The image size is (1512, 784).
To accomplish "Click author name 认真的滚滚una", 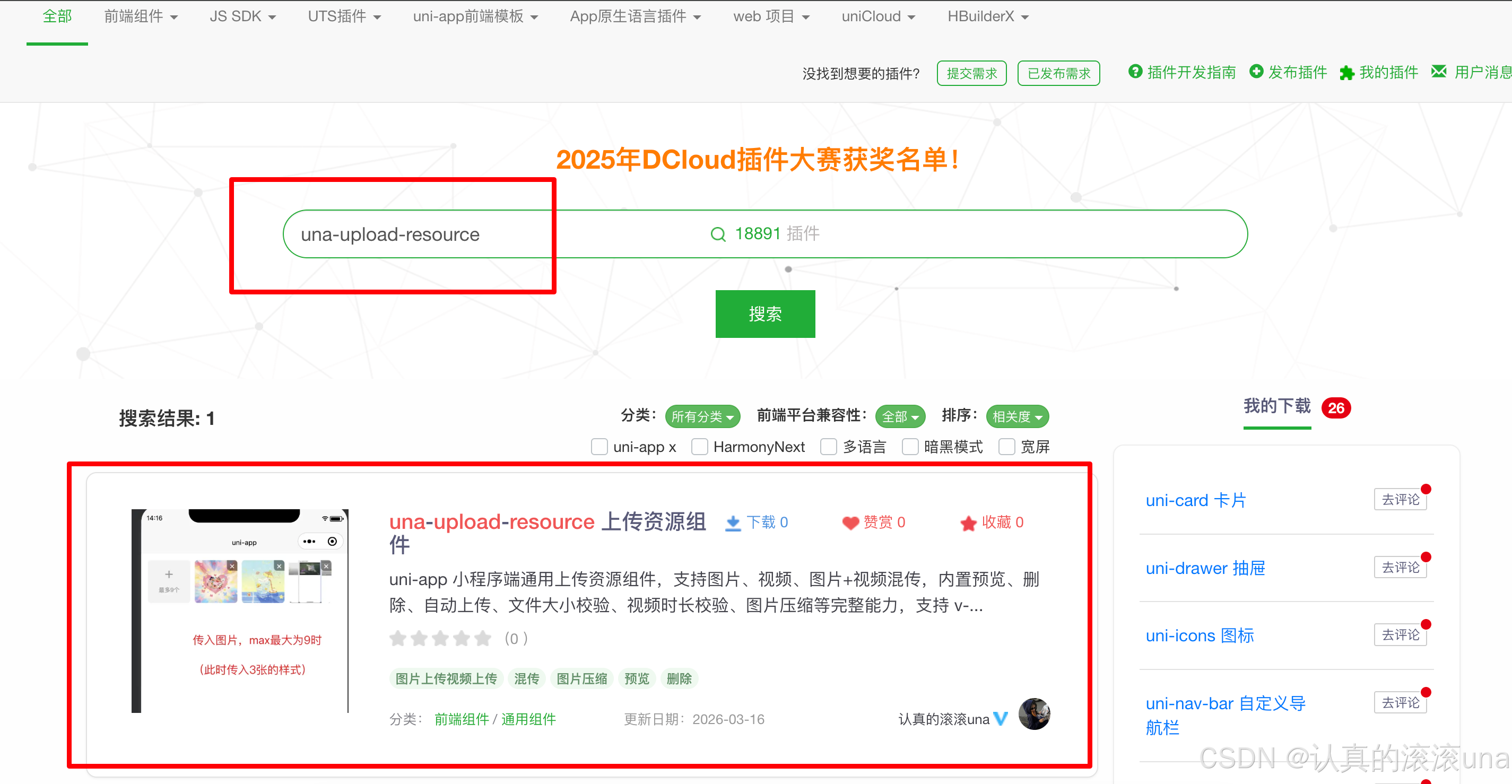I will tap(944, 719).
